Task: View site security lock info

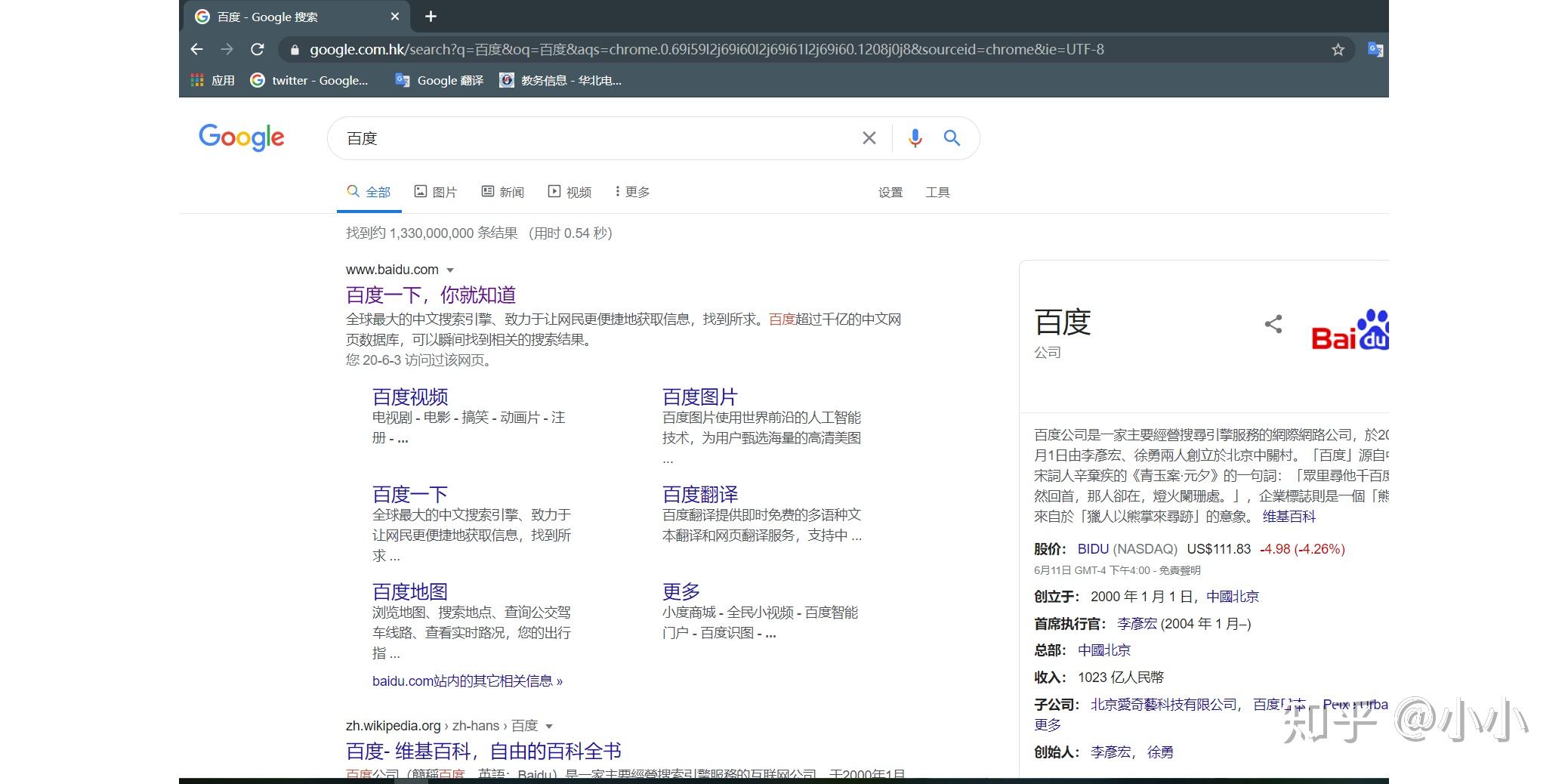Action: click(x=294, y=50)
